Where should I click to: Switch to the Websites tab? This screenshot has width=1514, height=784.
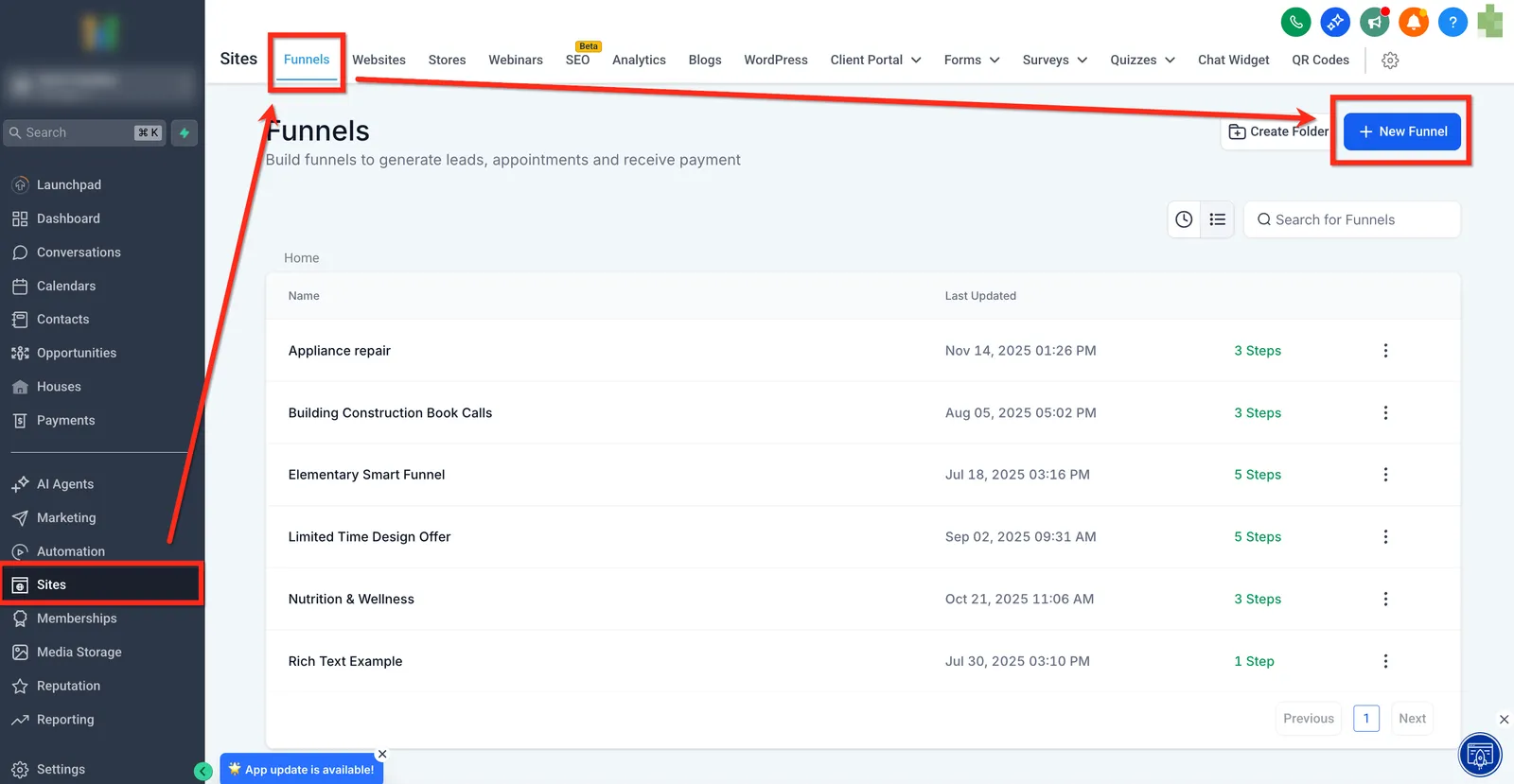[378, 60]
